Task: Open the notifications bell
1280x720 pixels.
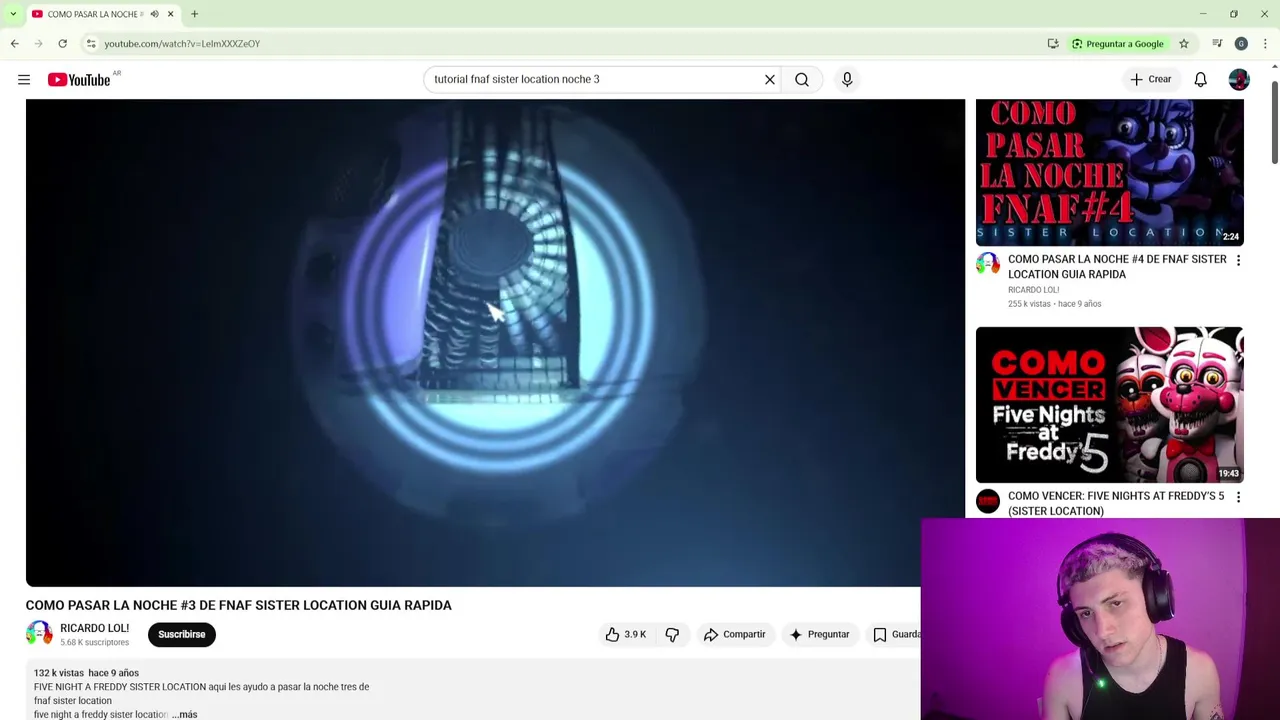Action: pyautogui.click(x=1201, y=79)
